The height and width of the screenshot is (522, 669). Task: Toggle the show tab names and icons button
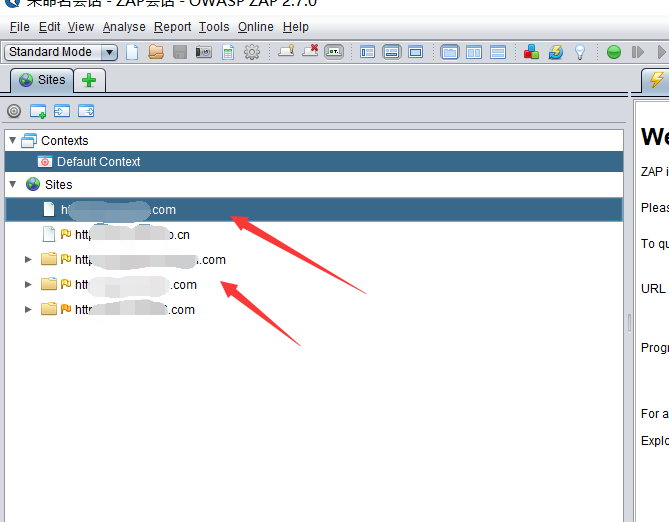click(334, 52)
